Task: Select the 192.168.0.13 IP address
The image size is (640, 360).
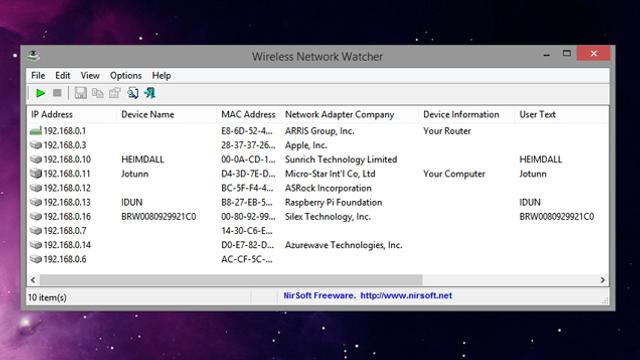Action: point(67,202)
